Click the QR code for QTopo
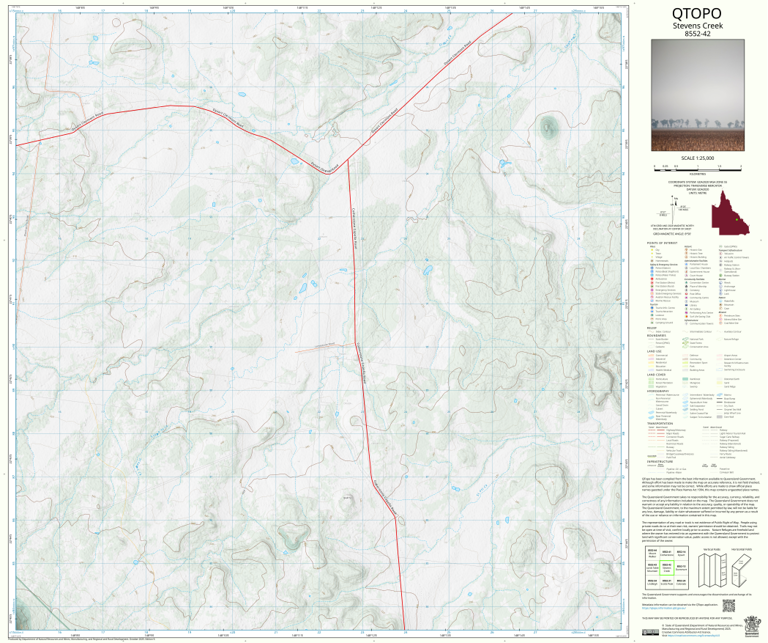768x643 pixels. point(729,606)
